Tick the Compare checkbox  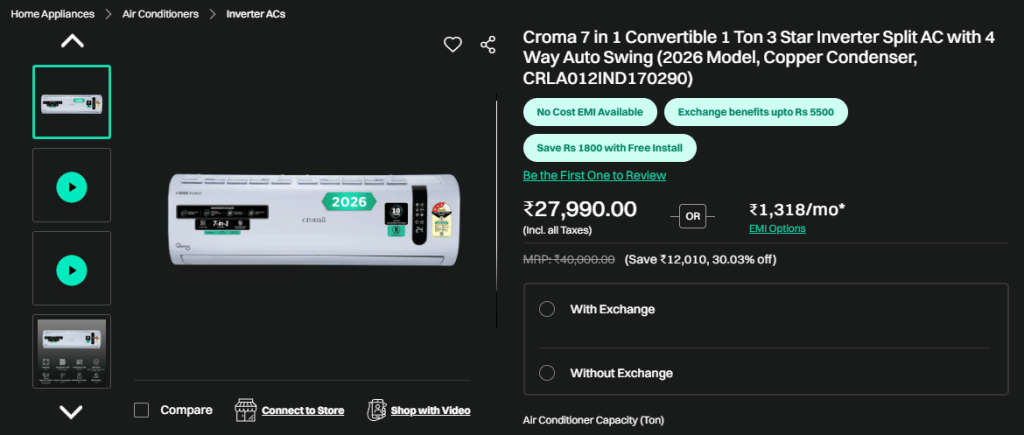pyautogui.click(x=142, y=410)
